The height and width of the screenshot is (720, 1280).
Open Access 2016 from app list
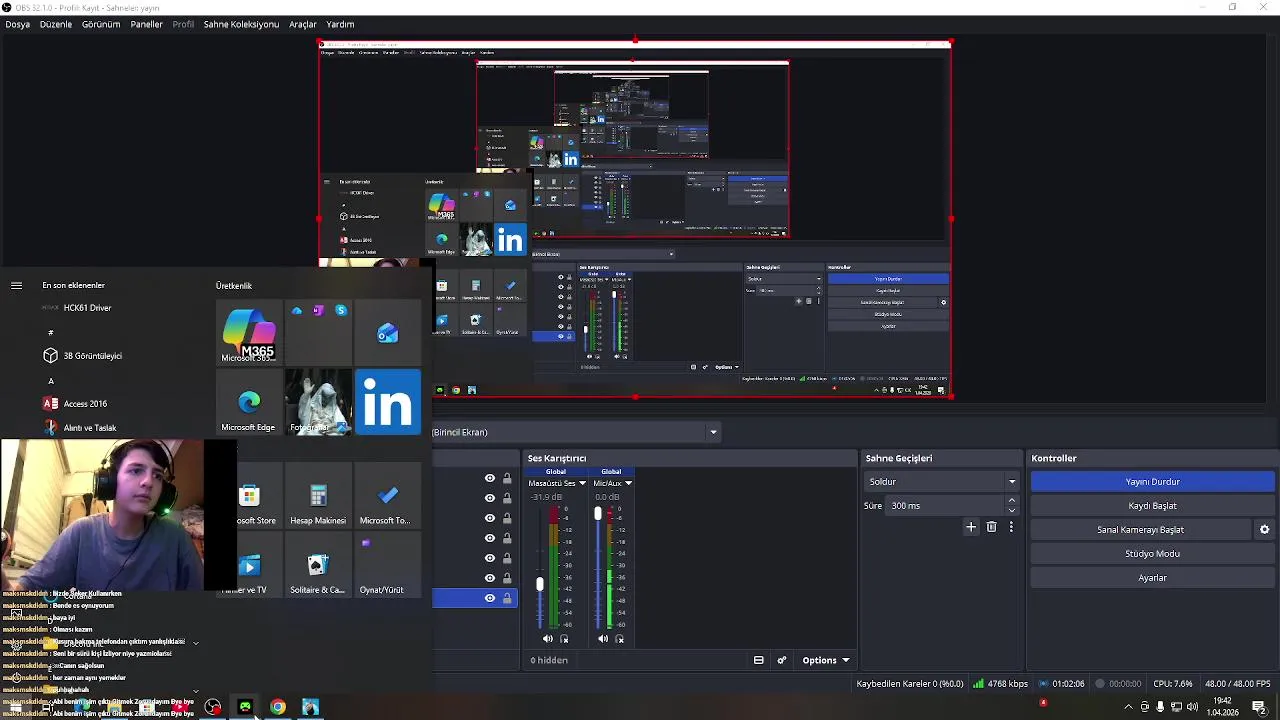[75, 404]
